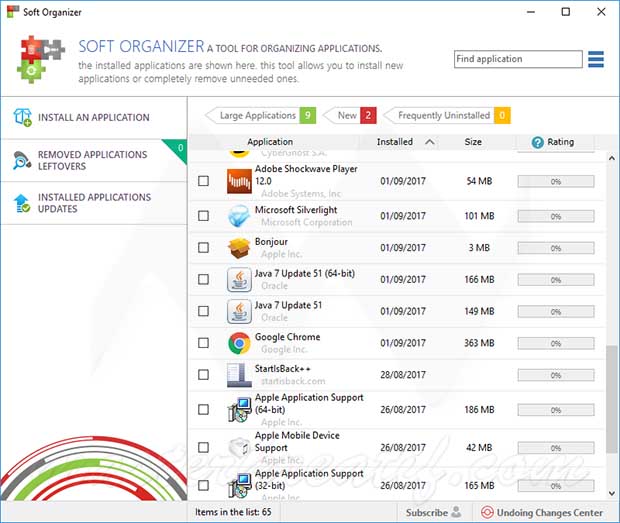Open the hamburger menu icon
The height and width of the screenshot is (523, 620).
[595, 59]
